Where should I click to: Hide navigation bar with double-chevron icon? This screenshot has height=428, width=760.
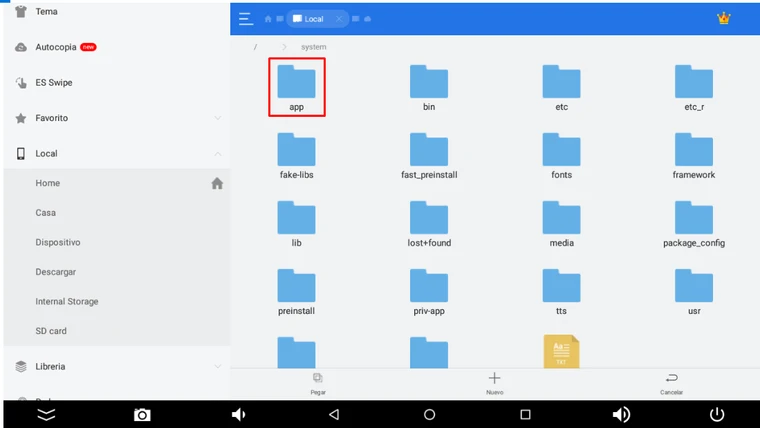[46, 414]
